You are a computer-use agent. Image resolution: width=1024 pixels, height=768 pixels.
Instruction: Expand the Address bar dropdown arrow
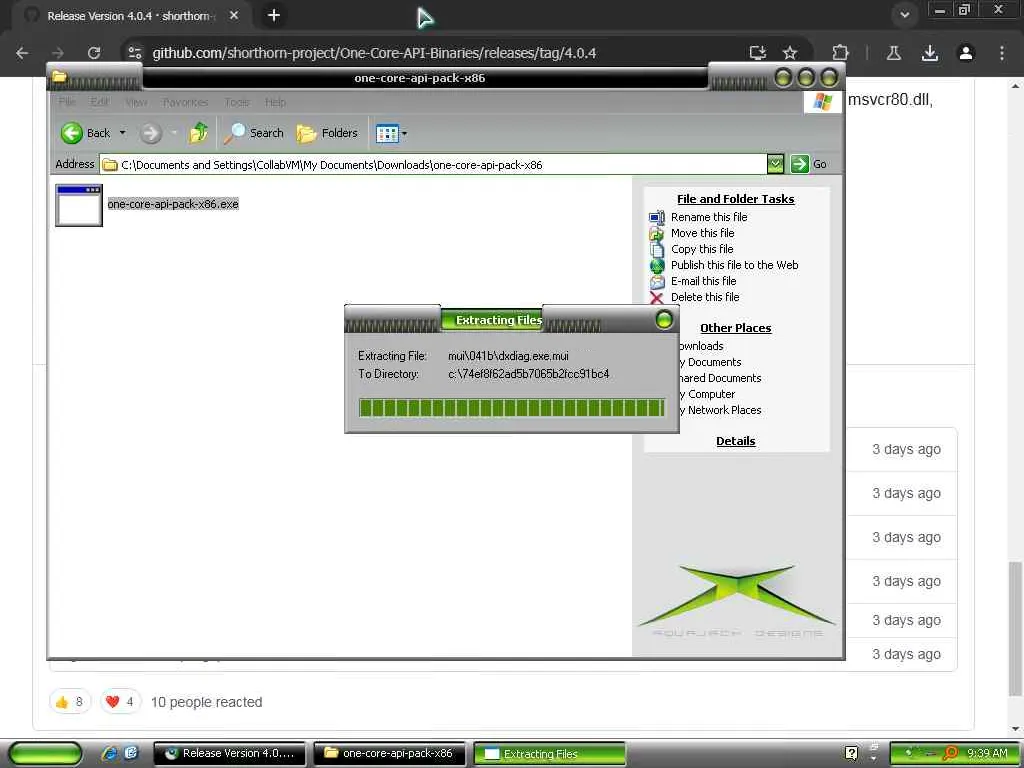pyautogui.click(x=775, y=164)
